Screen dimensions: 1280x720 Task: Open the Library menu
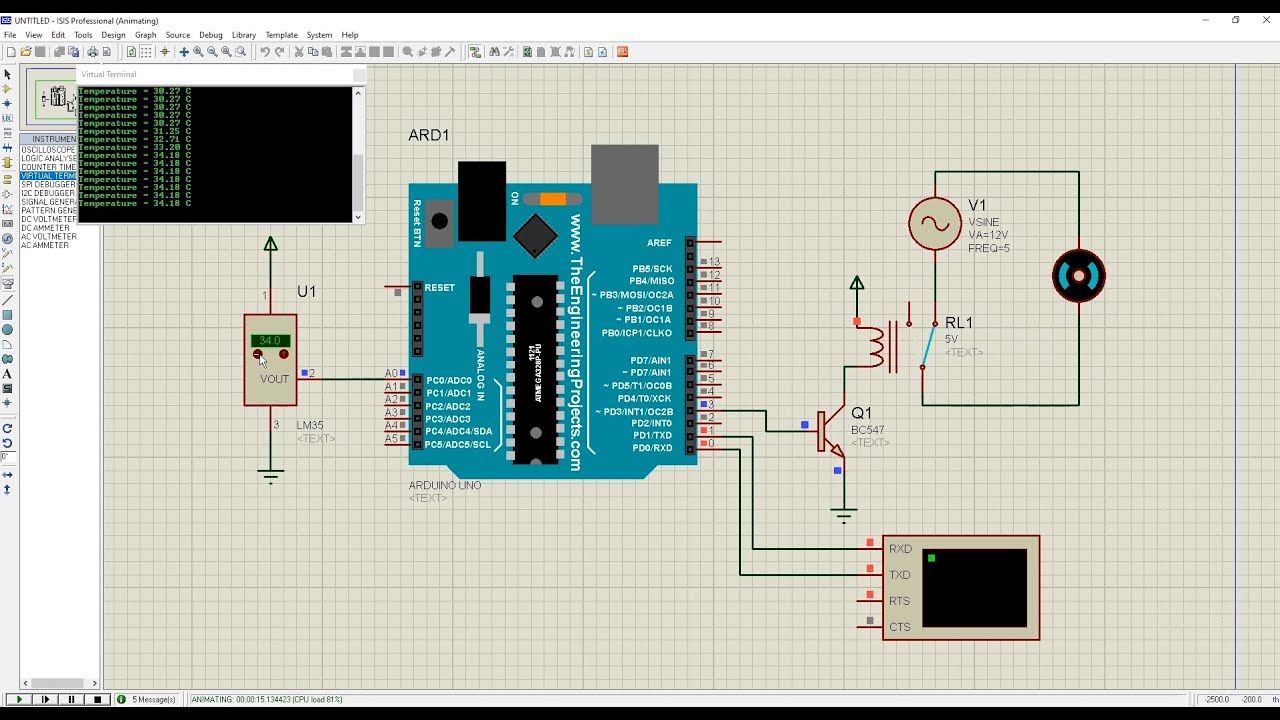coord(244,35)
